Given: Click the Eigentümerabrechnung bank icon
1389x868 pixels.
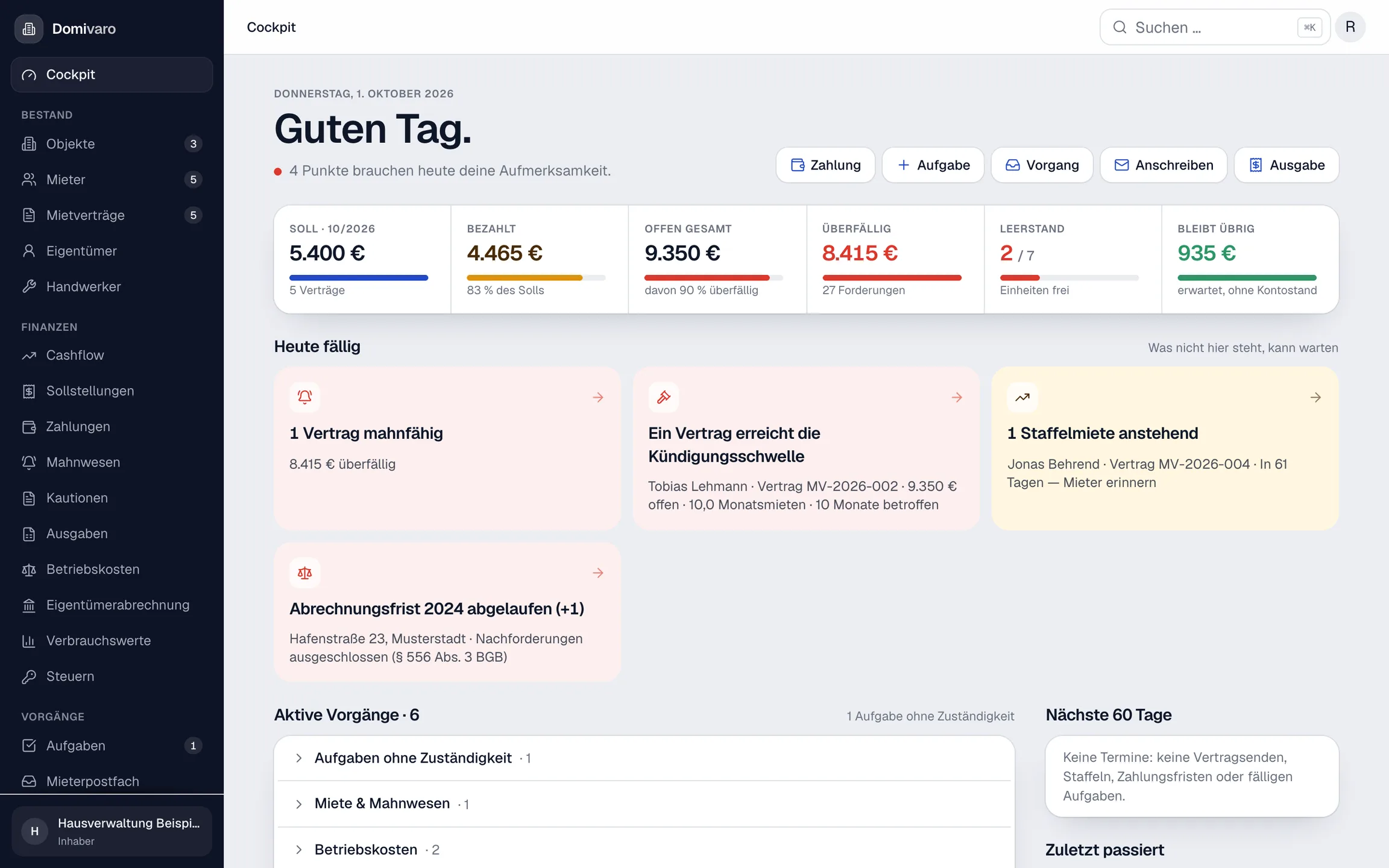Looking at the screenshot, I should pos(29,605).
